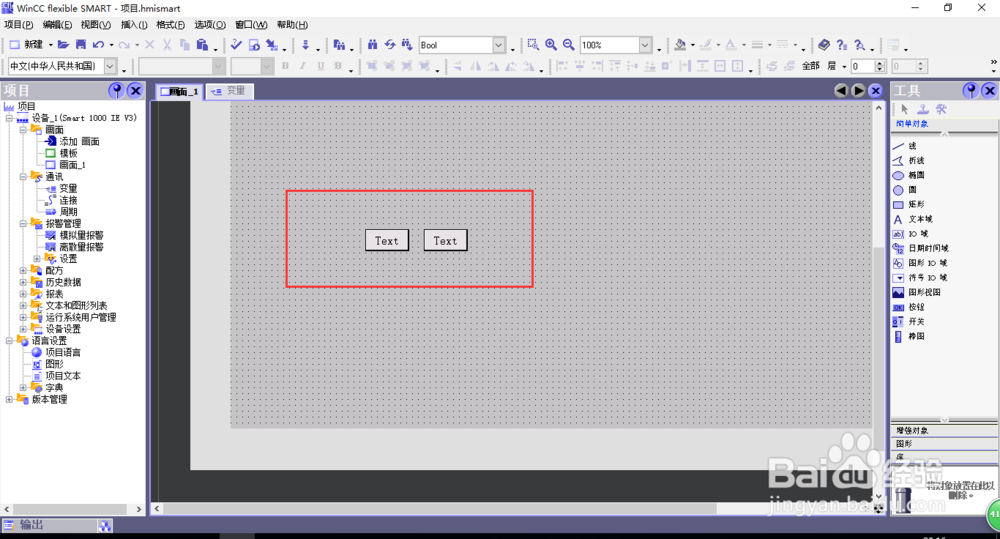Select the Line (线) tool in the toolbox
This screenshot has height=539, width=1000.
[x=906, y=146]
